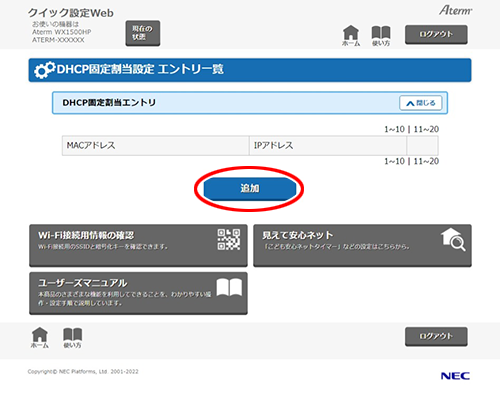Screen dimensions: 500x412
Task: Click the manual open-book icon
Action: (x=229, y=287)
